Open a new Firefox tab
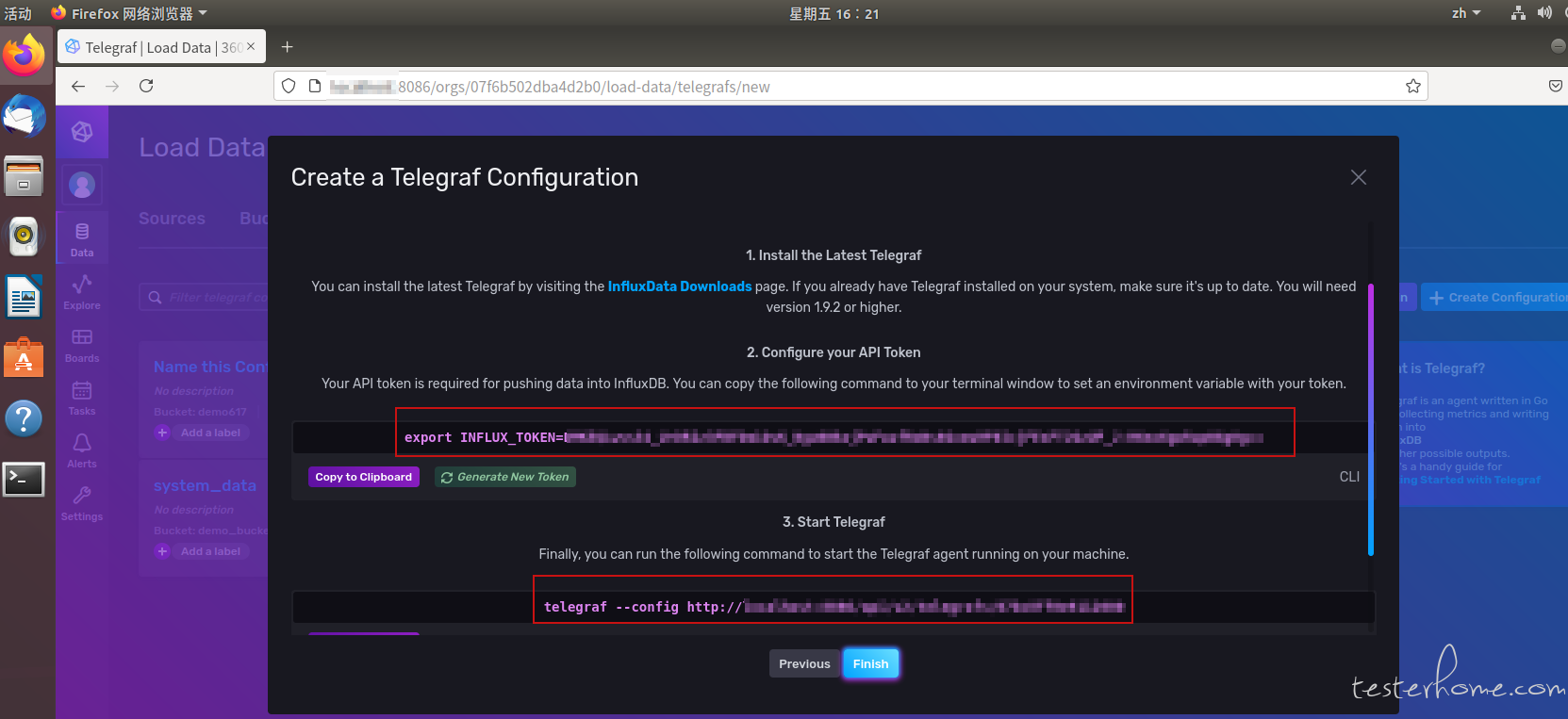The width and height of the screenshot is (1568, 719). [x=288, y=46]
